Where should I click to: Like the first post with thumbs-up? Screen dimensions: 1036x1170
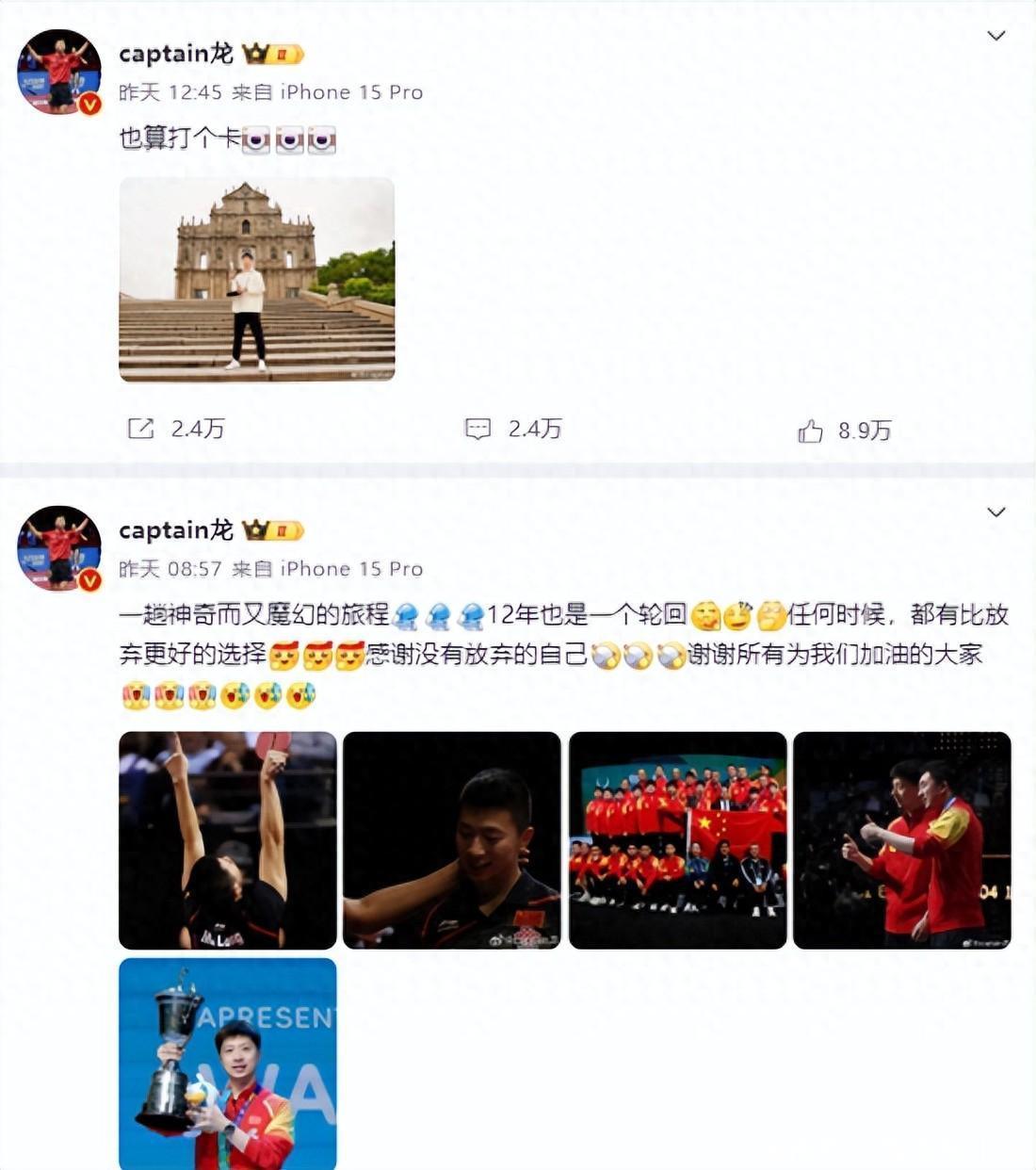(x=810, y=431)
